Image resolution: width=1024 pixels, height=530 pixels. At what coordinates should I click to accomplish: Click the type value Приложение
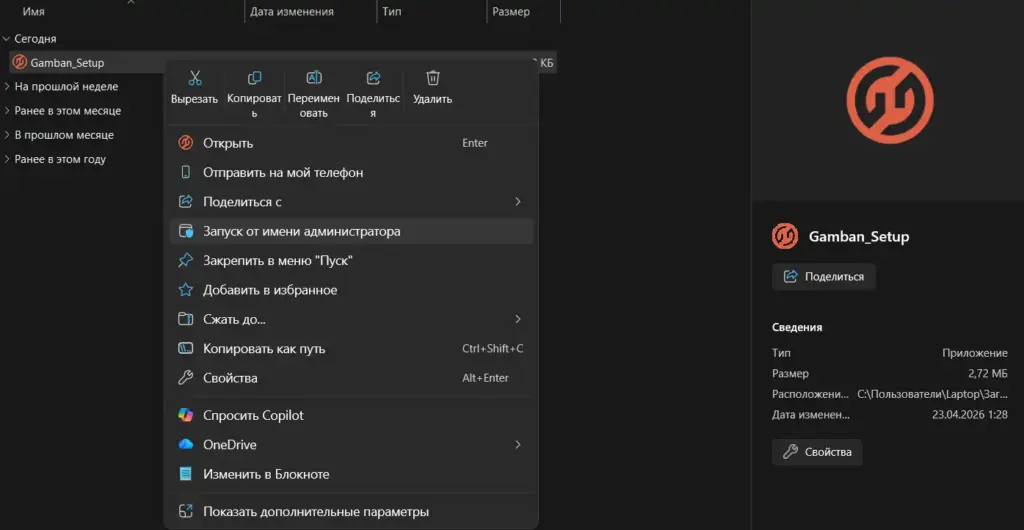[975, 353]
